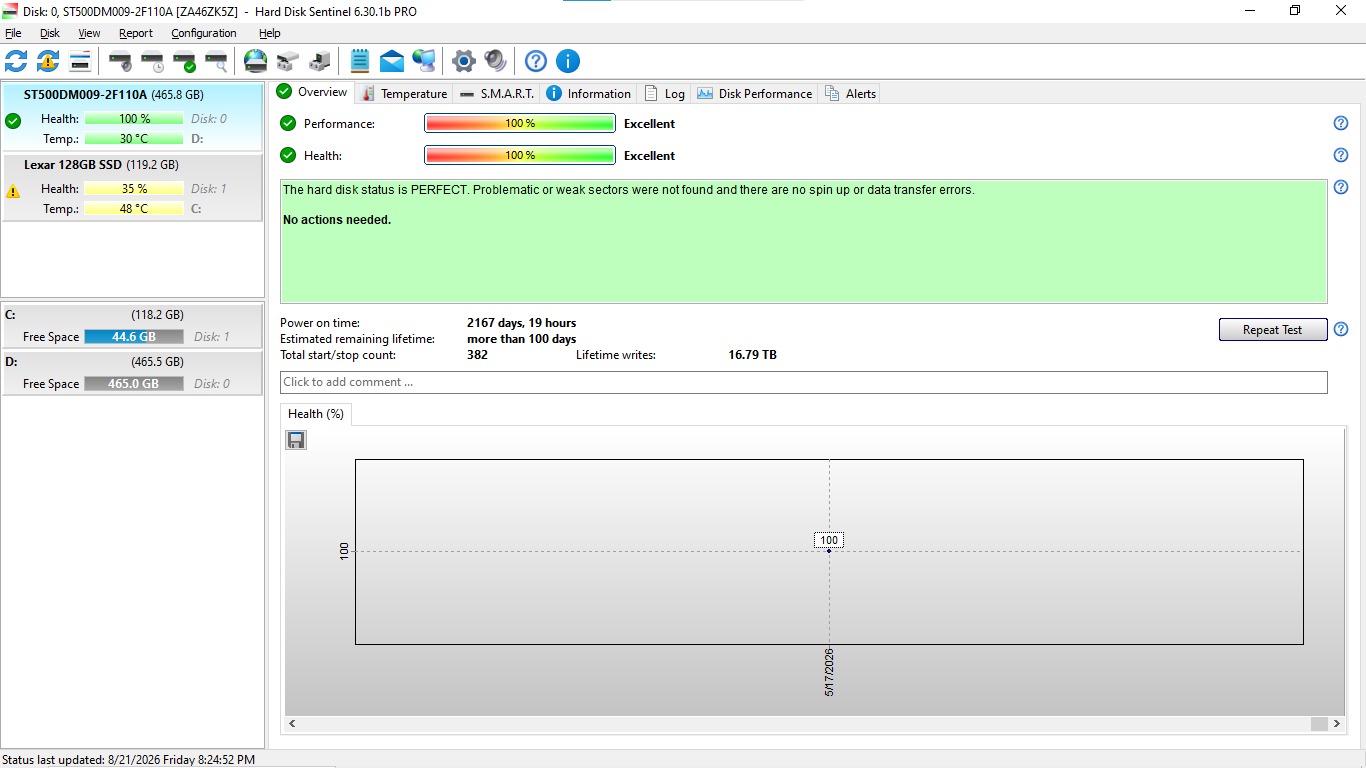The image size is (1366, 768).
Task: Click the hard drive with speaker icon
Action: coord(120,61)
